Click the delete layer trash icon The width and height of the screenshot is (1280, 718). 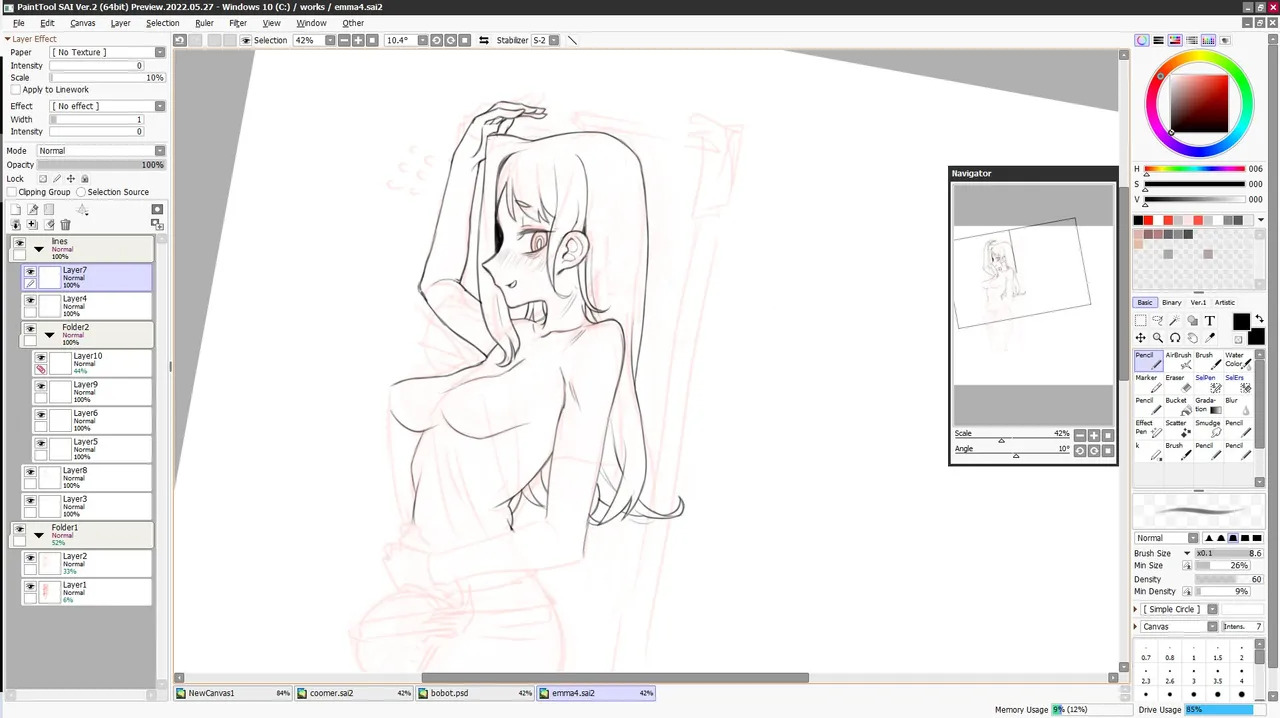point(65,225)
